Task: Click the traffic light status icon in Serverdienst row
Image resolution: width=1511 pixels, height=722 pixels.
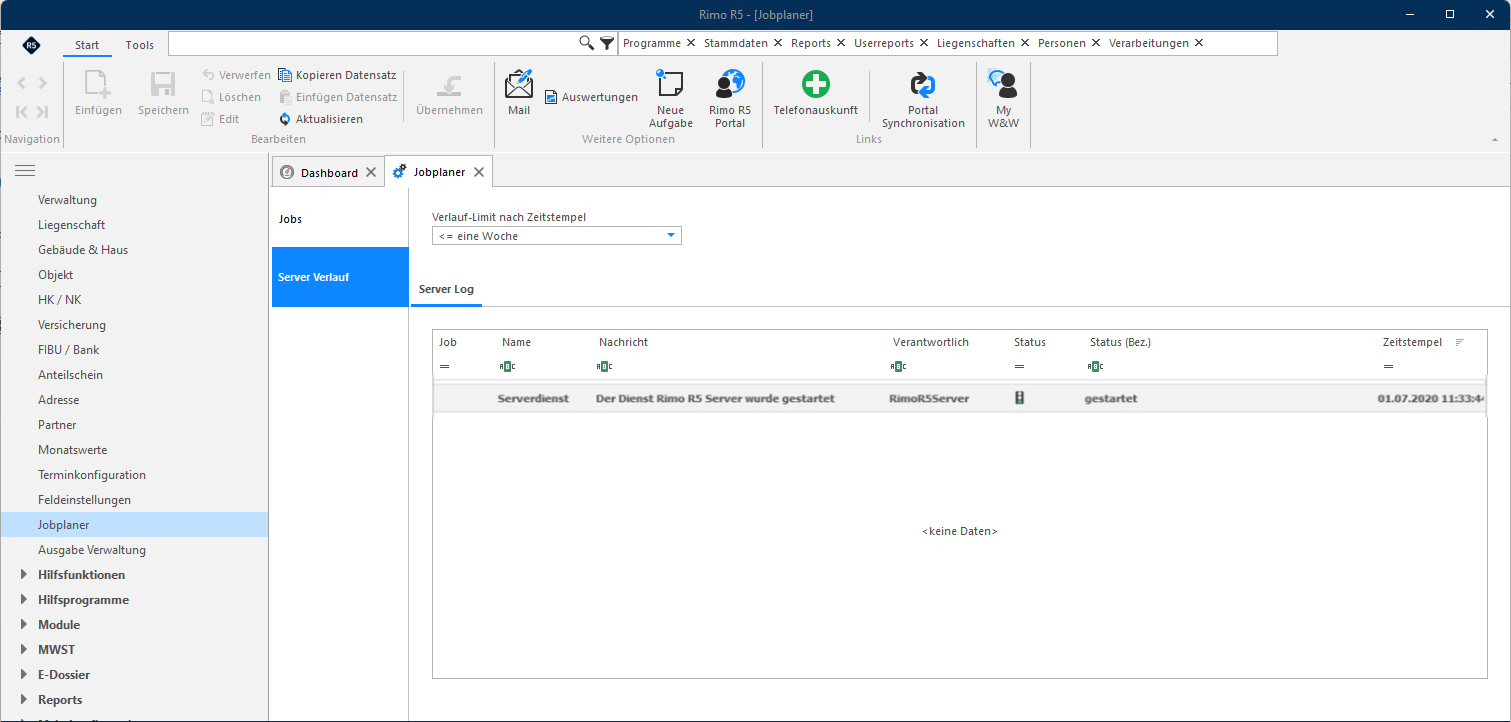Action: point(1019,398)
